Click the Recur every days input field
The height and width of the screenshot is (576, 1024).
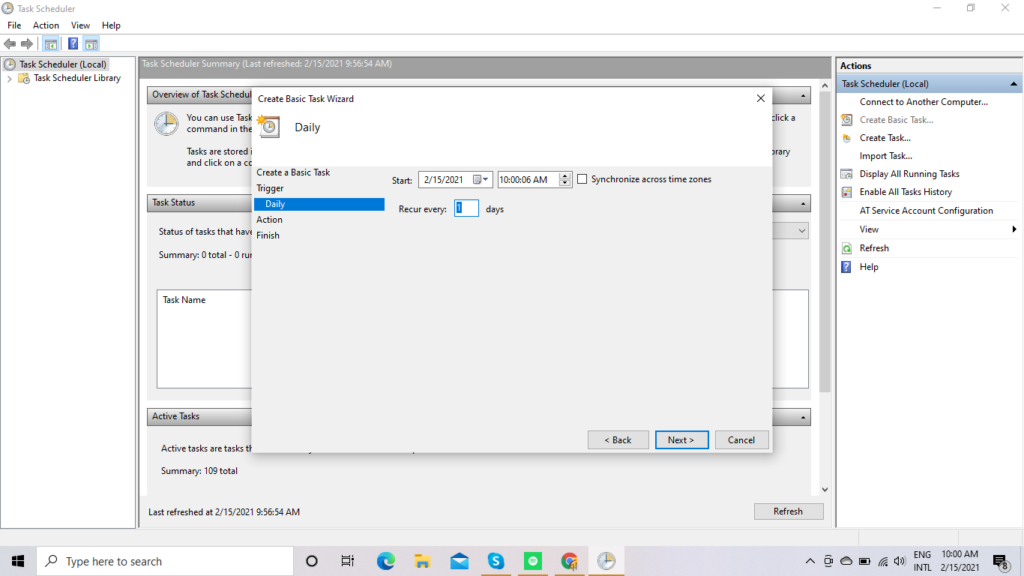[x=466, y=208]
